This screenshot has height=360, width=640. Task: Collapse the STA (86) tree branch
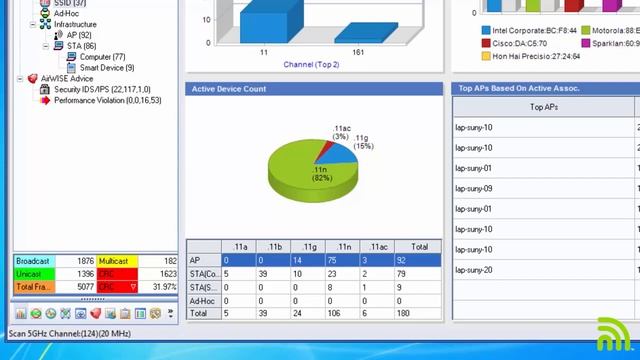coord(46,46)
